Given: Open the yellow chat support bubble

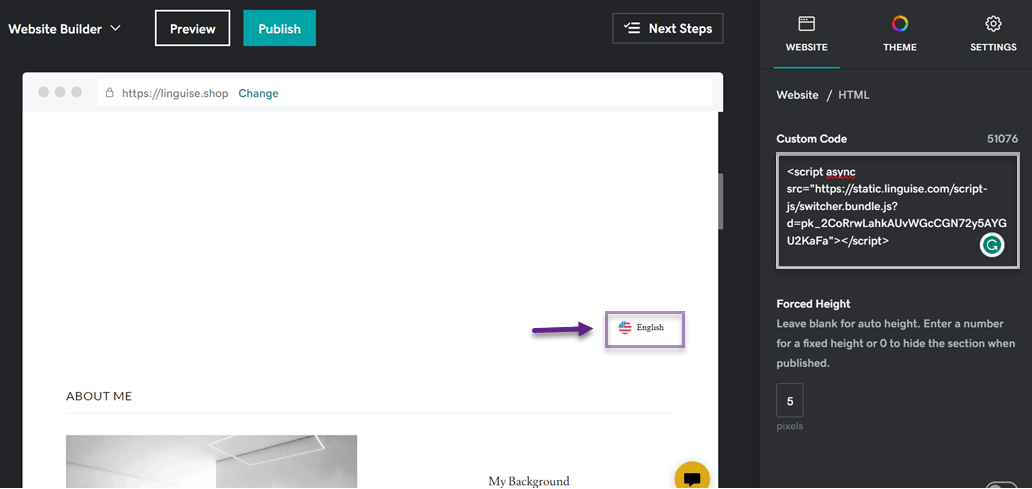Looking at the screenshot, I should coord(692,475).
